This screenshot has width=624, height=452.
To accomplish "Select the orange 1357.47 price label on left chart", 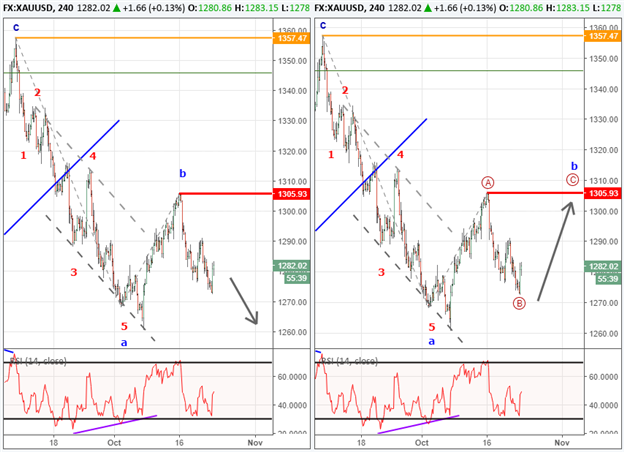I will (292, 38).
